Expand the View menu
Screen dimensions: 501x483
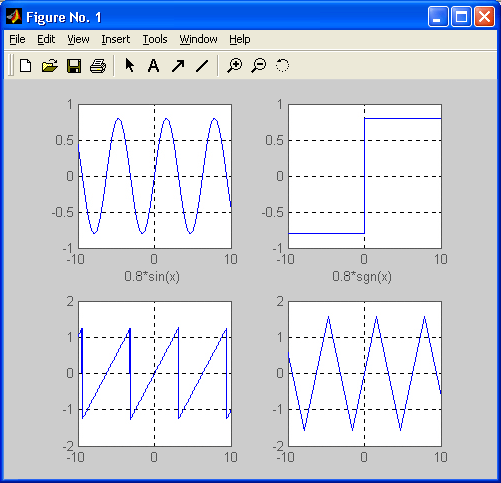tap(78, 39)
